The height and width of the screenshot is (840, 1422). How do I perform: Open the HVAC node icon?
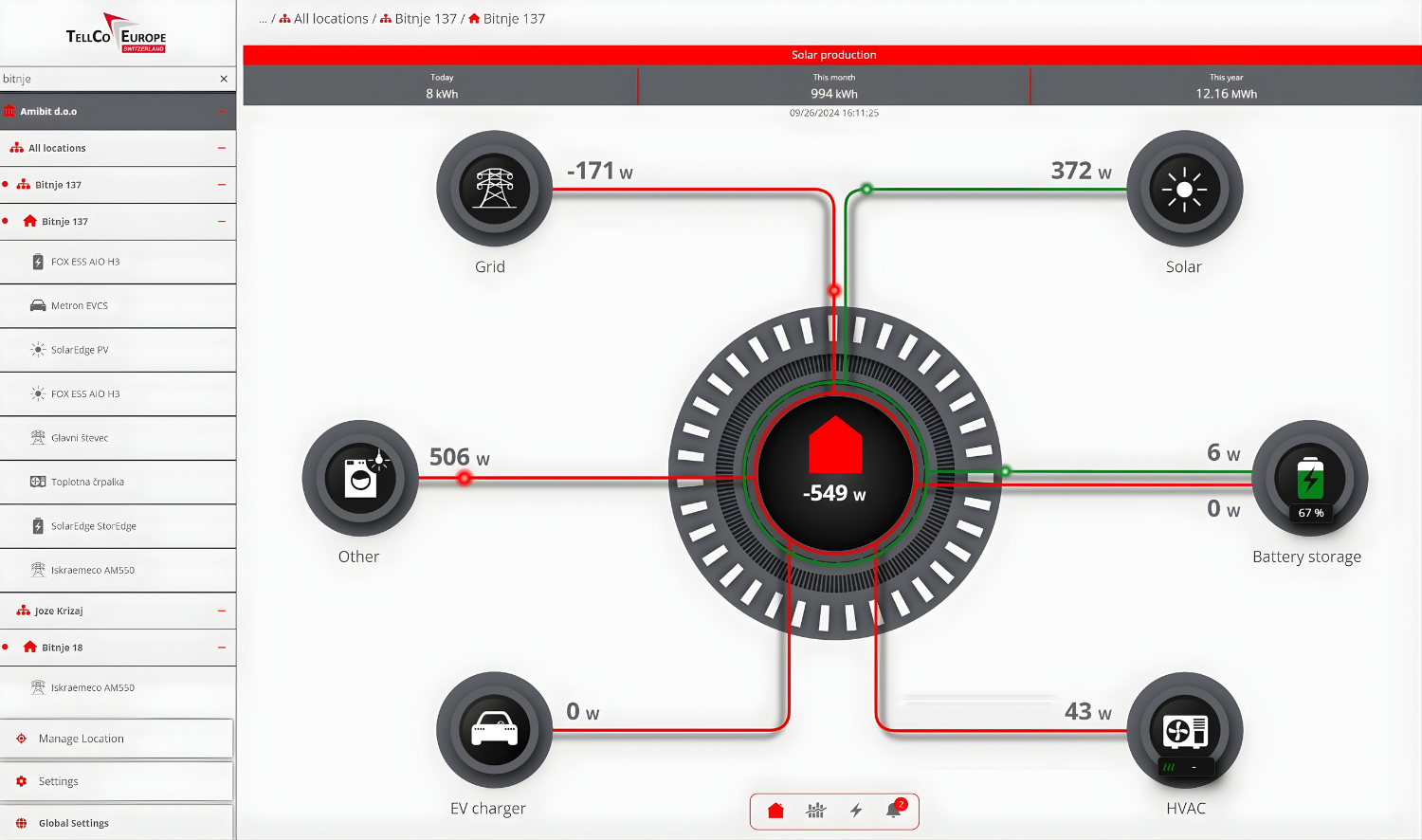tap(1185, 730)
